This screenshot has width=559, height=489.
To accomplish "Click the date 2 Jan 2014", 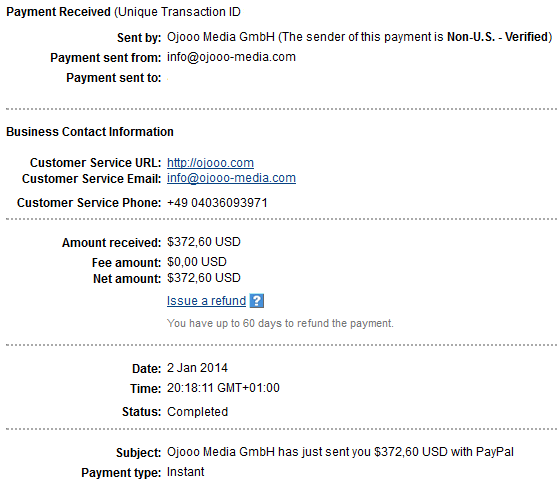I will (197, 368).
